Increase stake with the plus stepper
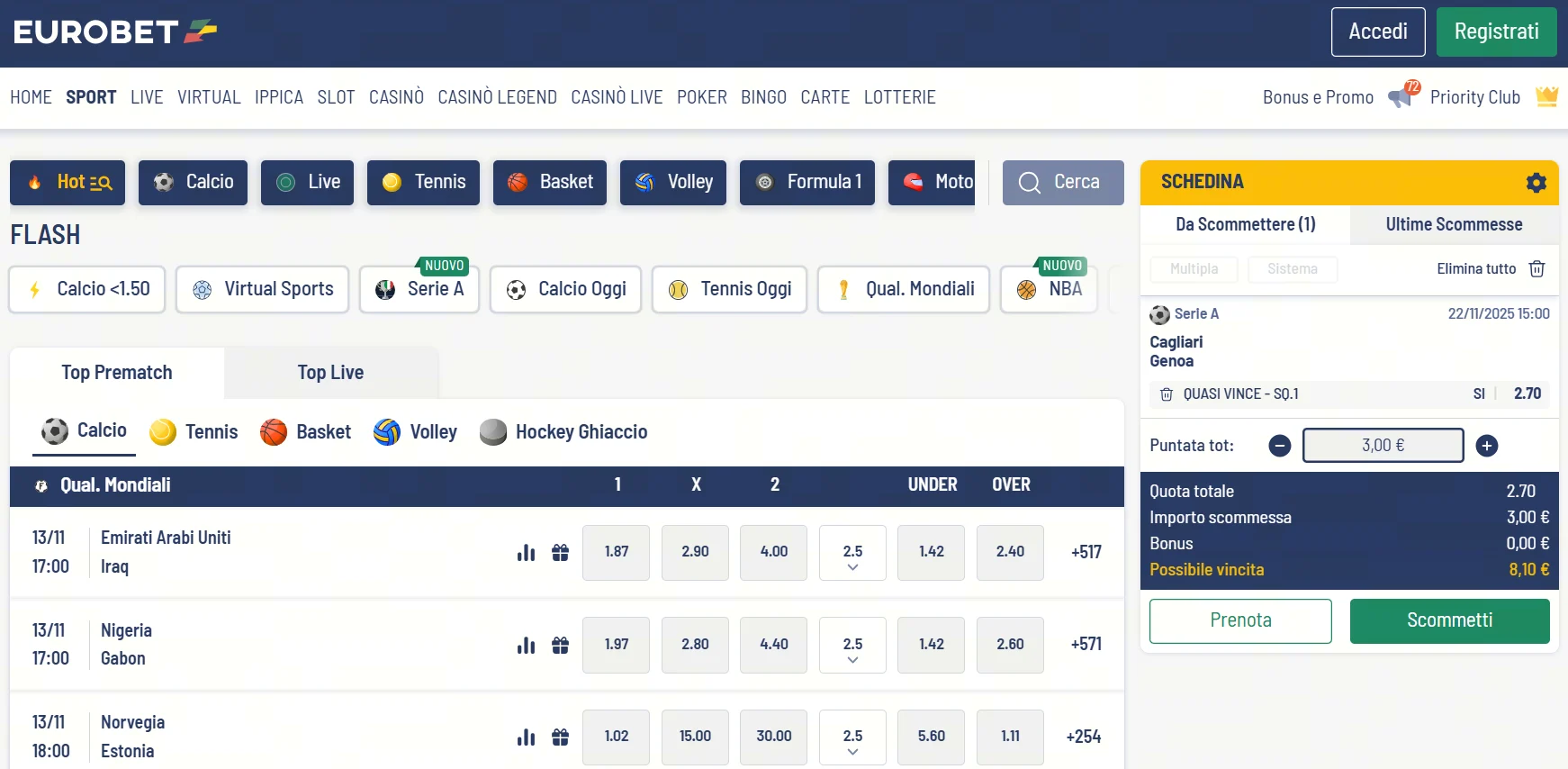The width and height of the screenshot is (1568, 769). (x=1487, y=446)
